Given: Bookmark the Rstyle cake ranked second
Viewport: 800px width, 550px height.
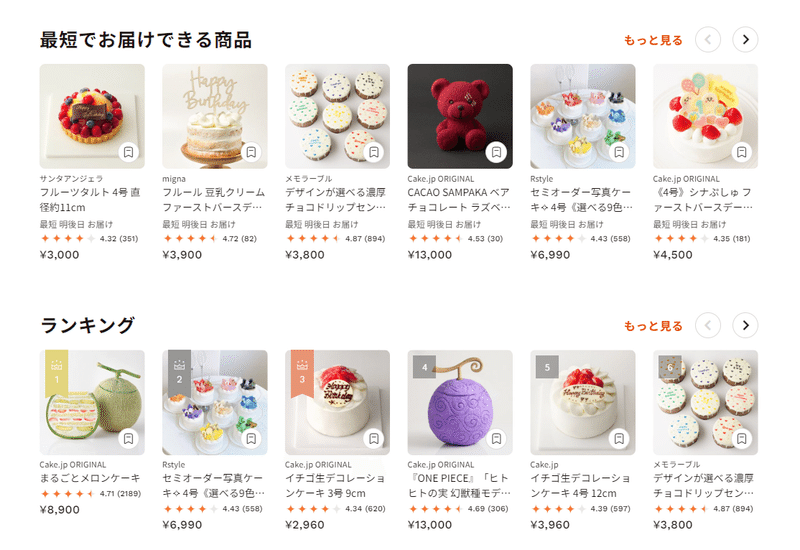Looking at the screenshot, I should click(251, 438).
